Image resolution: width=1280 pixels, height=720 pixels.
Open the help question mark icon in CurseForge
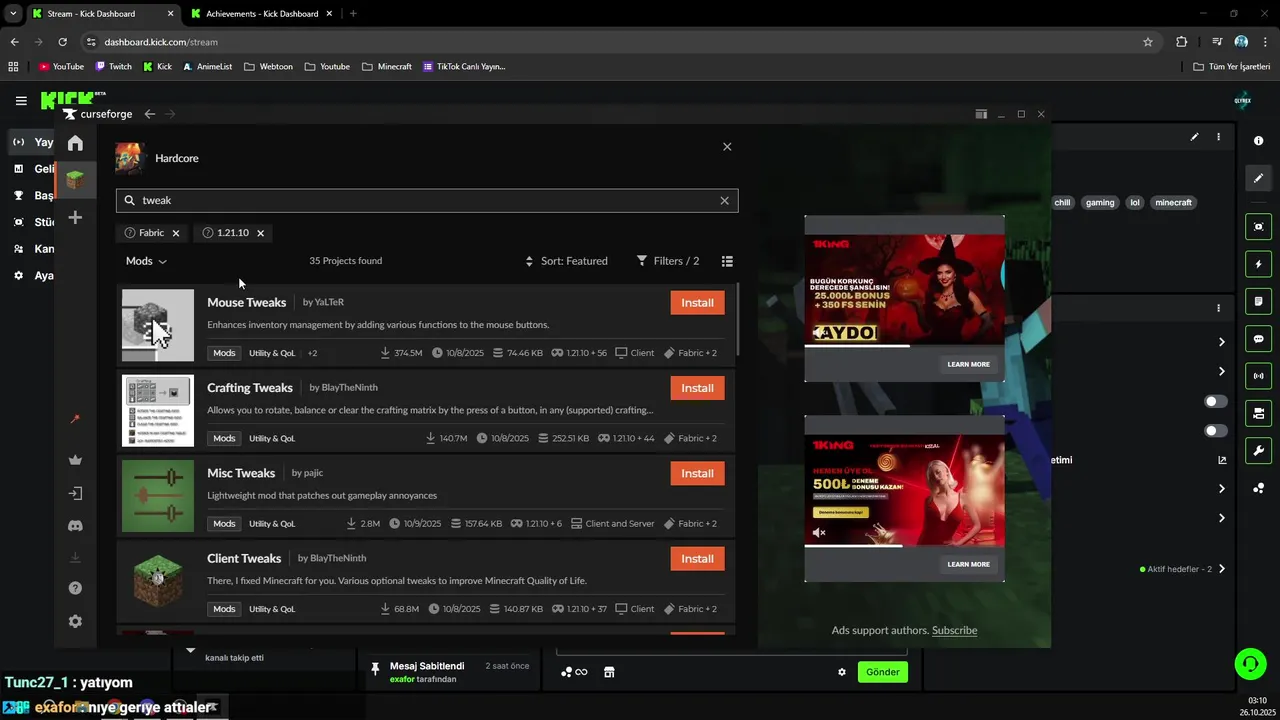pyautogui.click(x=75, y=588)
